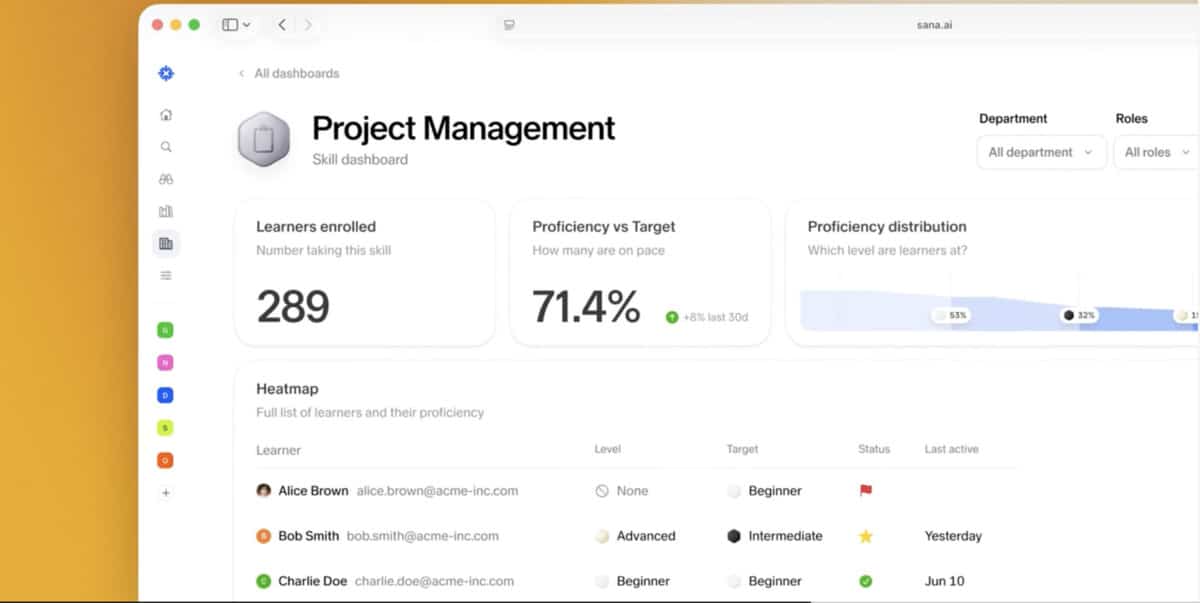This screenshot has width=1200, height=603.
Task: Open the All roles dropdown
Action: [x=1158, y=152]
